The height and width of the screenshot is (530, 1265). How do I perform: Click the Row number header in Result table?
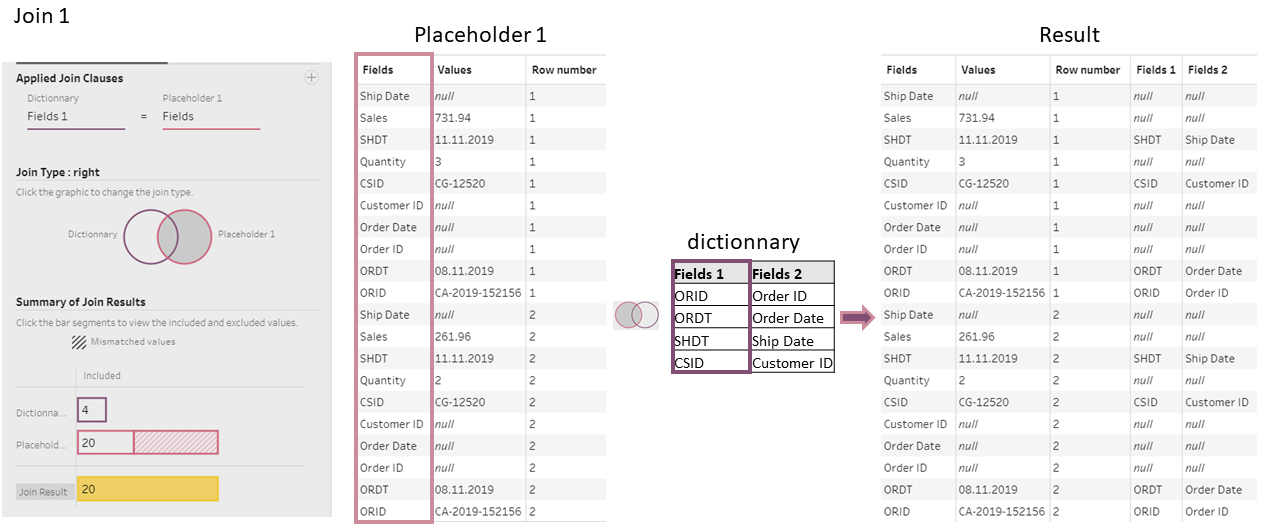[x=1088, y=70]
